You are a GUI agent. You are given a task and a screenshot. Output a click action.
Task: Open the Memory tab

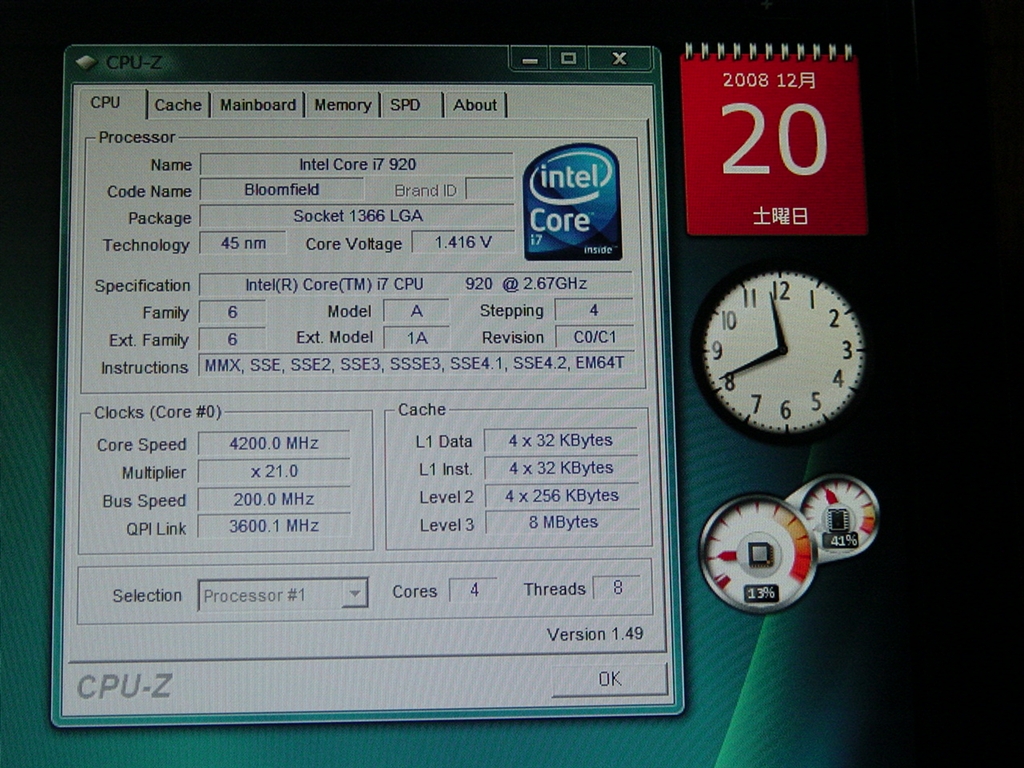pyautogui.click(x=342, y=105)
